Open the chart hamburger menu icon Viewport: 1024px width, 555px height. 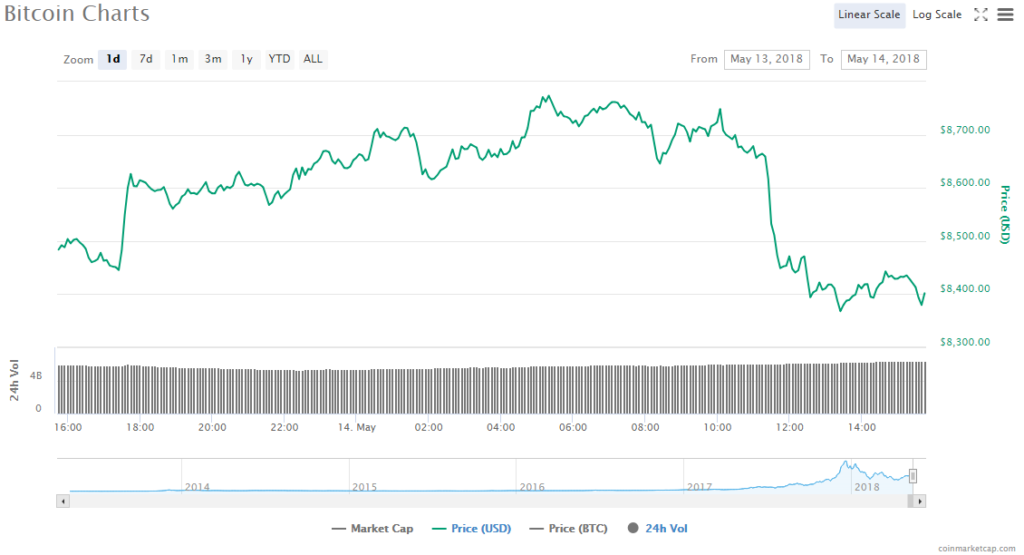pyautogui.click(x=1004, y=15)
